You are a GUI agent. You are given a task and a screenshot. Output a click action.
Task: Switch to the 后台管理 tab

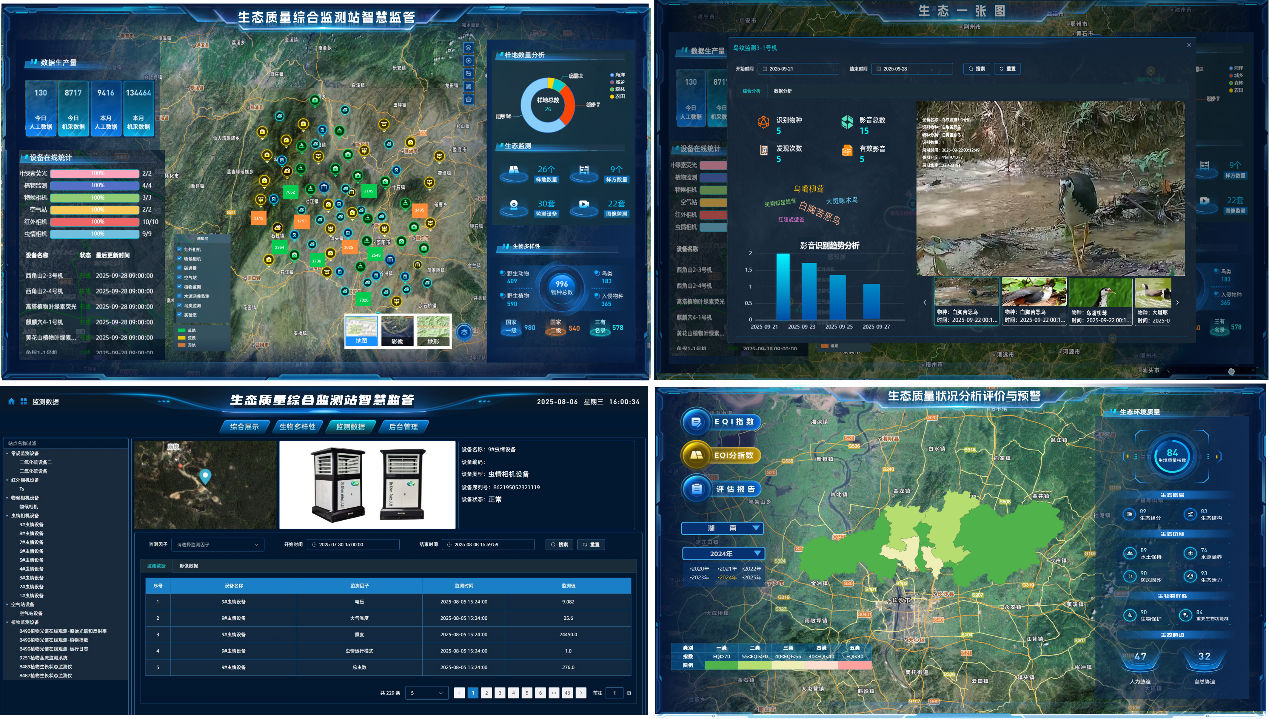[x=403, y=427]
